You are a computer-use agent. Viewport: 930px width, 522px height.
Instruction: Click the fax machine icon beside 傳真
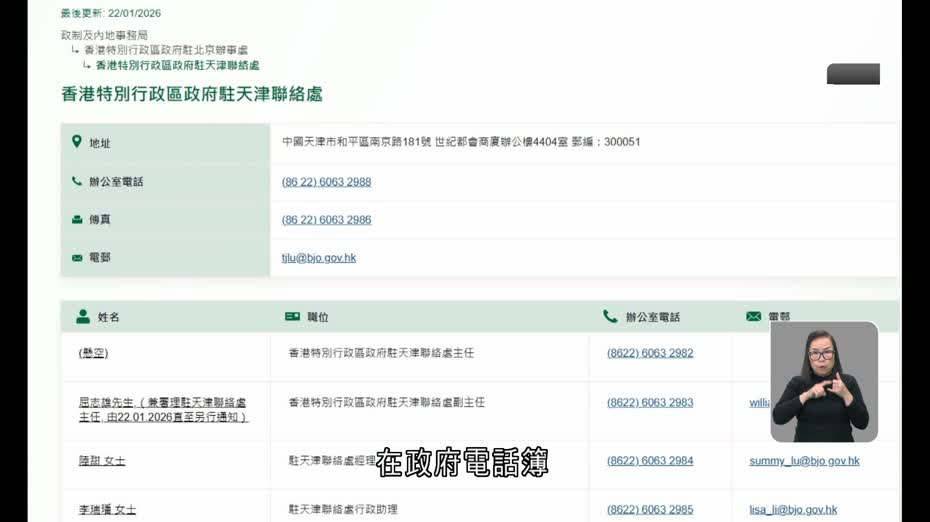click(x=77, y=219)
